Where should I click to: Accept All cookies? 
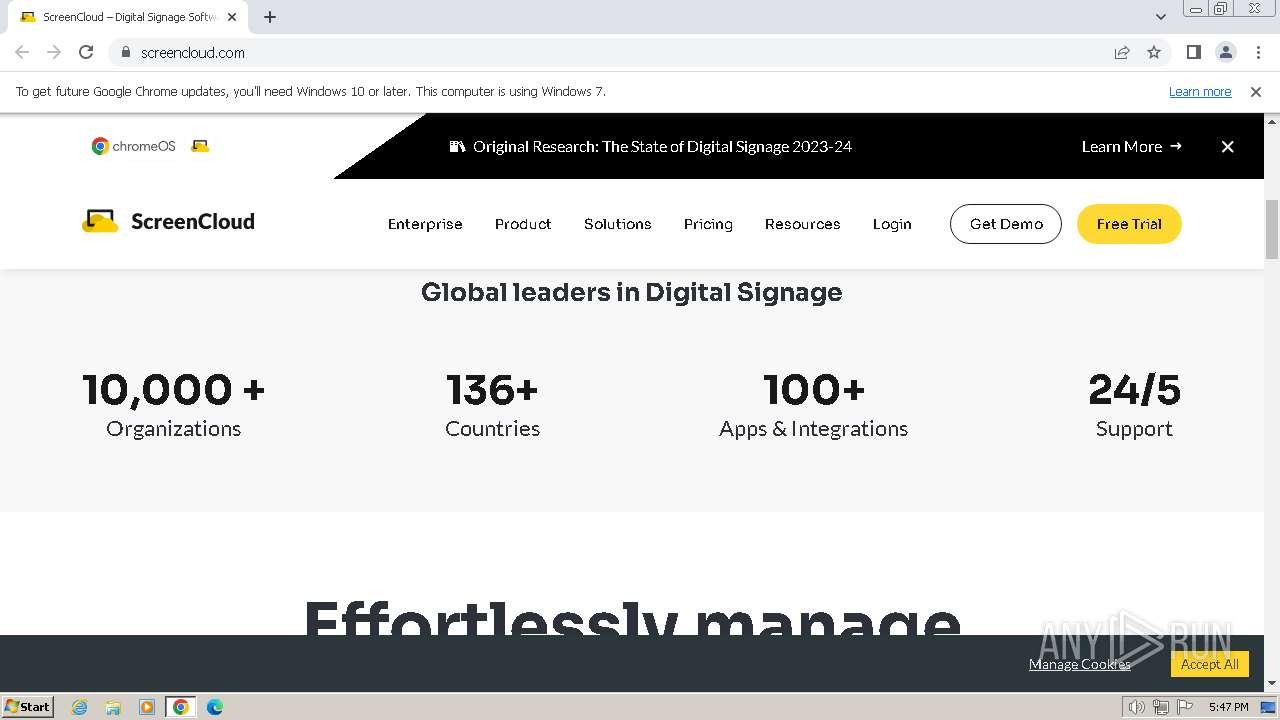pos(1210,664)
